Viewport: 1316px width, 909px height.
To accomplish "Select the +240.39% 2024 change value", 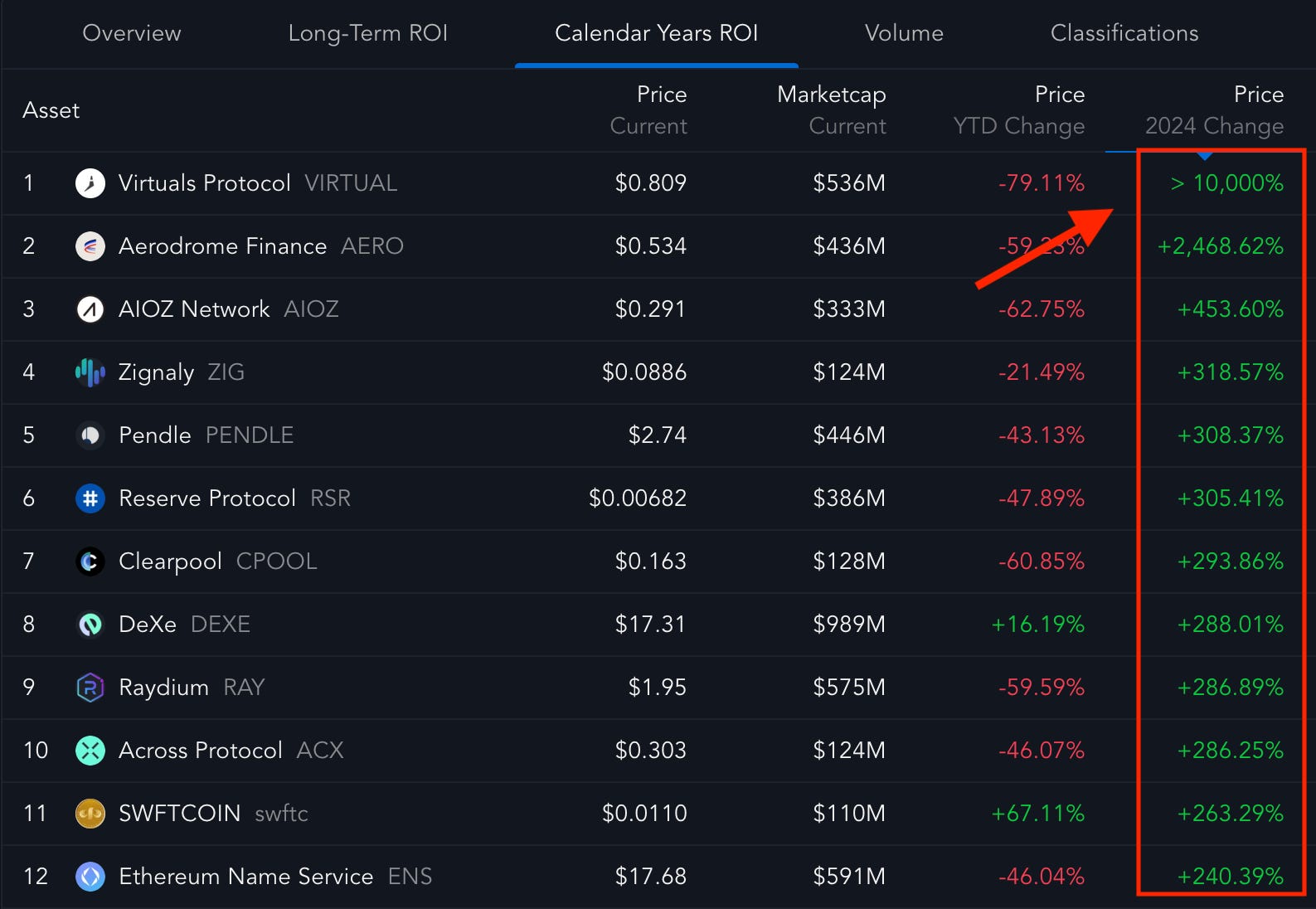I will pos(1231,876).
